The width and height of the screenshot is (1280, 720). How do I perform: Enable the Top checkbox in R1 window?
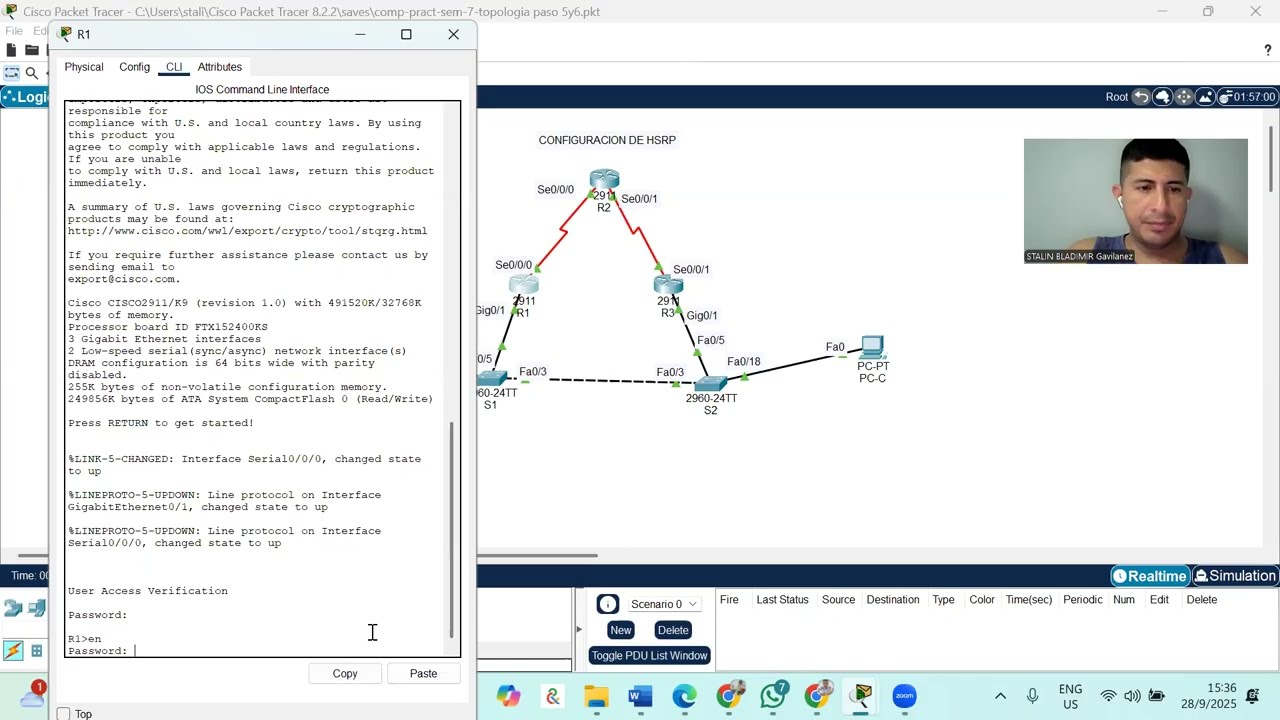pos(64,714)
